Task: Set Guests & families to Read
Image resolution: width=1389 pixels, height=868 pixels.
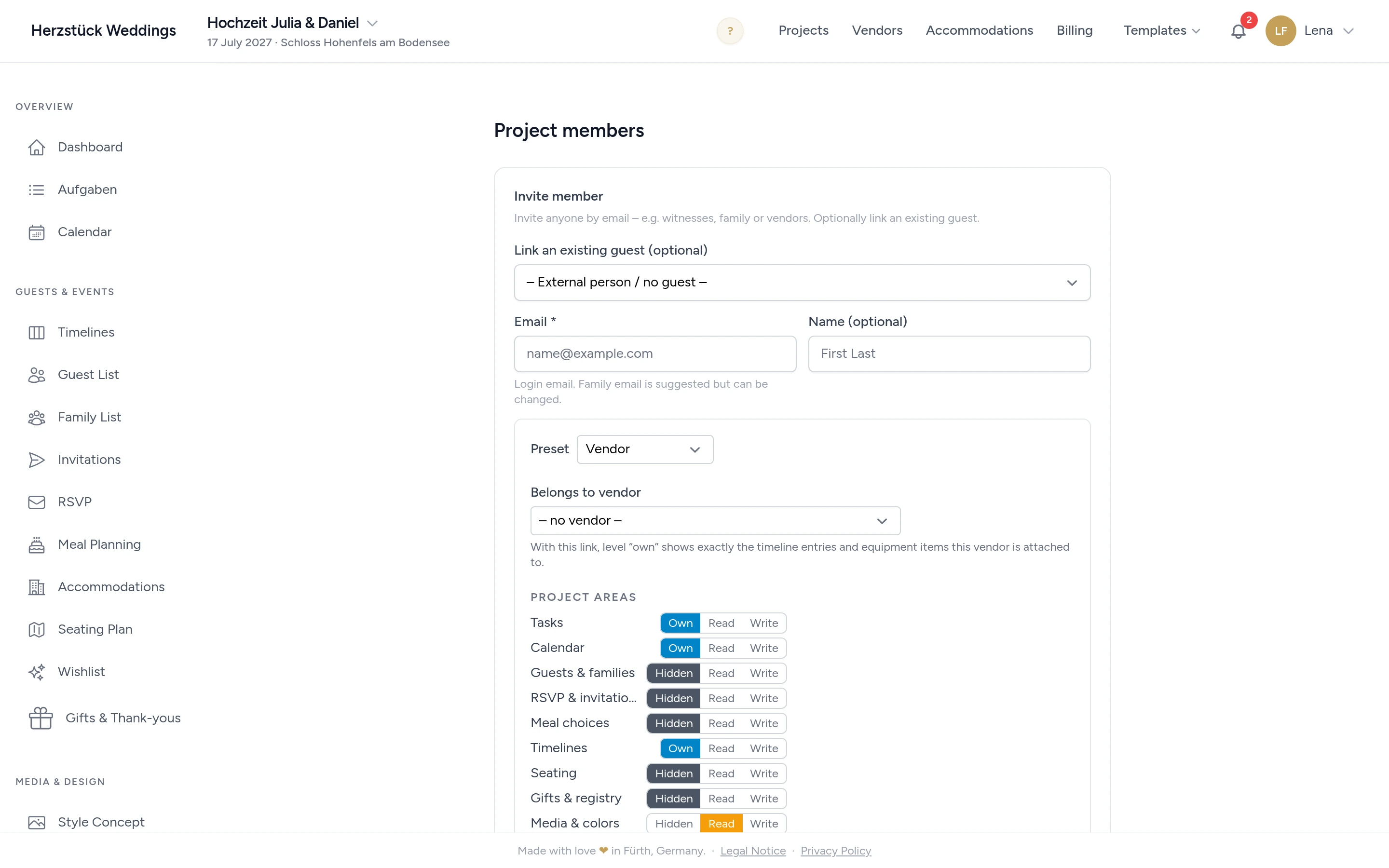Action: point(721,673)
